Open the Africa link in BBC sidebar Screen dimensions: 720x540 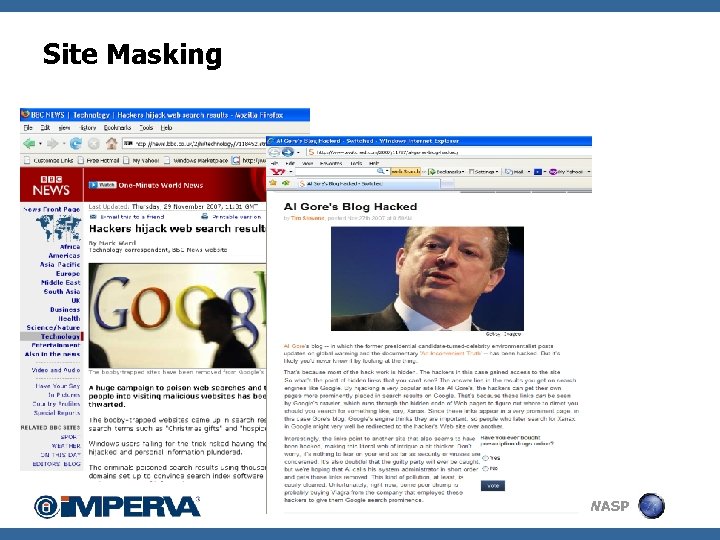click(70, 247)
